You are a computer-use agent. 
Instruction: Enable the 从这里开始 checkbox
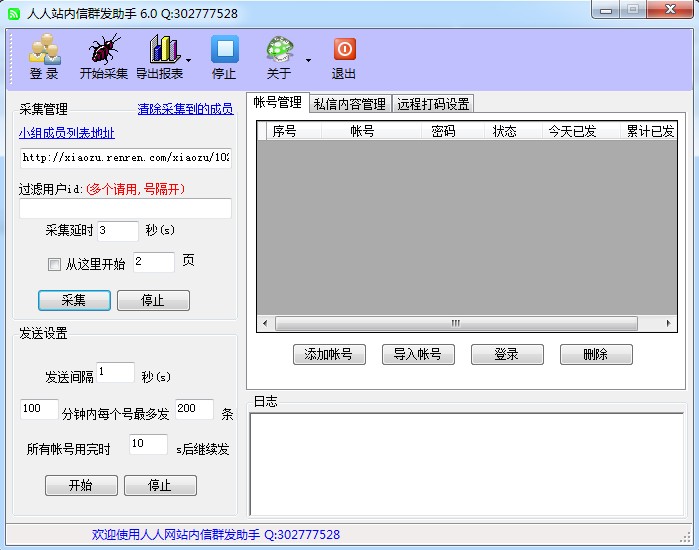coord(54,264)
